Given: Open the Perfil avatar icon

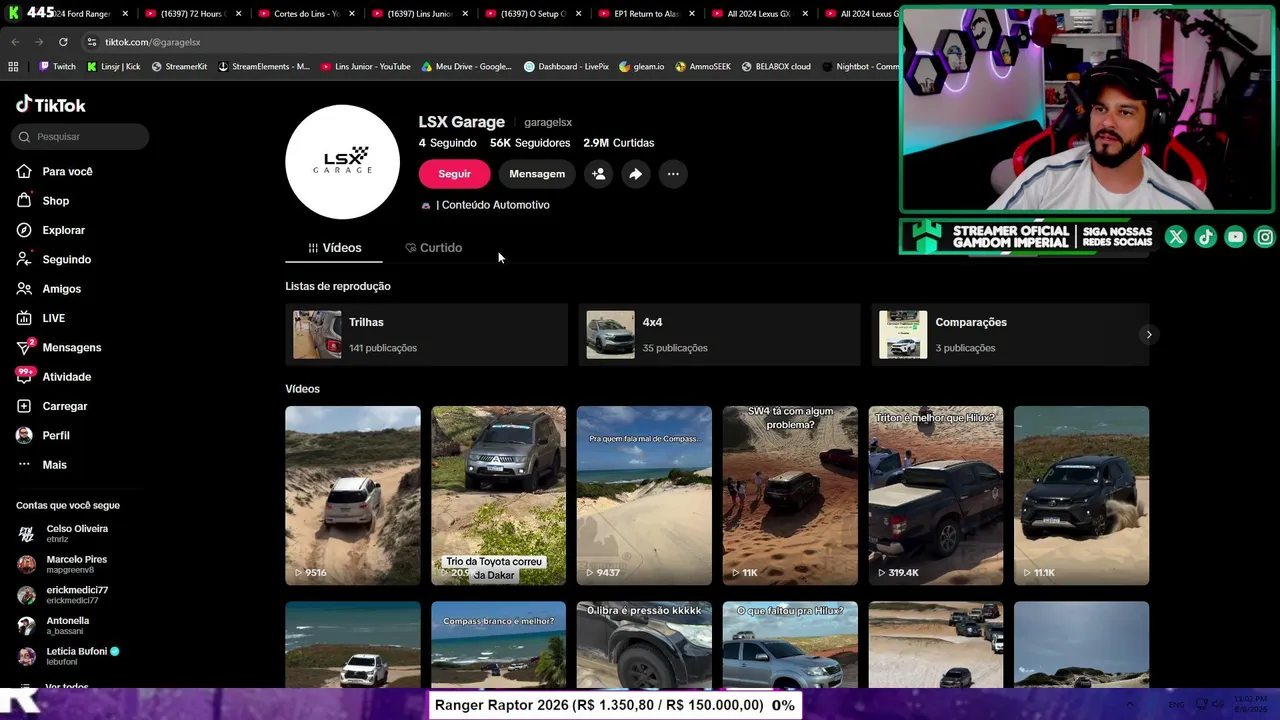Looking at the screenshot, I should coord(24,435).
